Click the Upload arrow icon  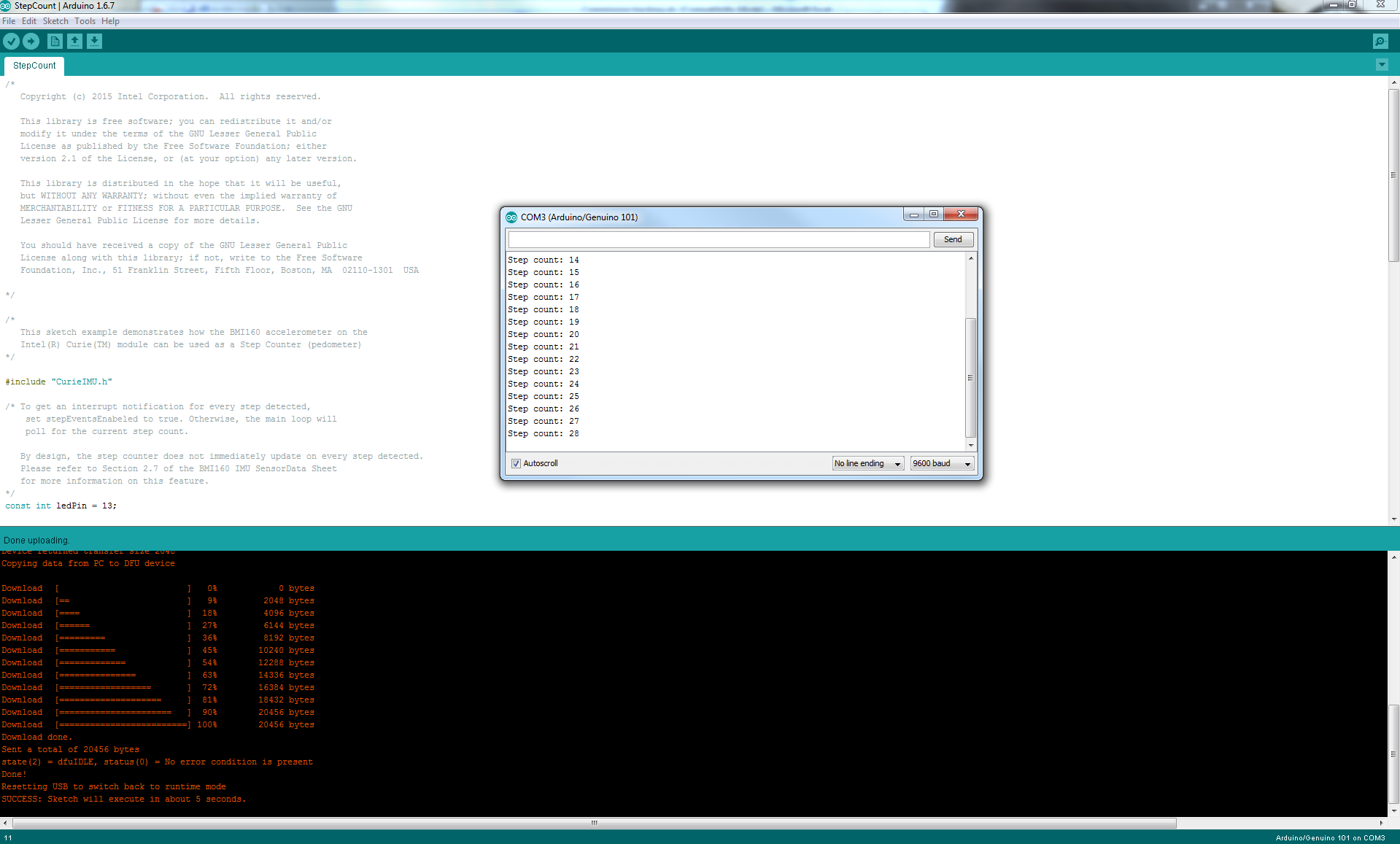tap(31, 42)
